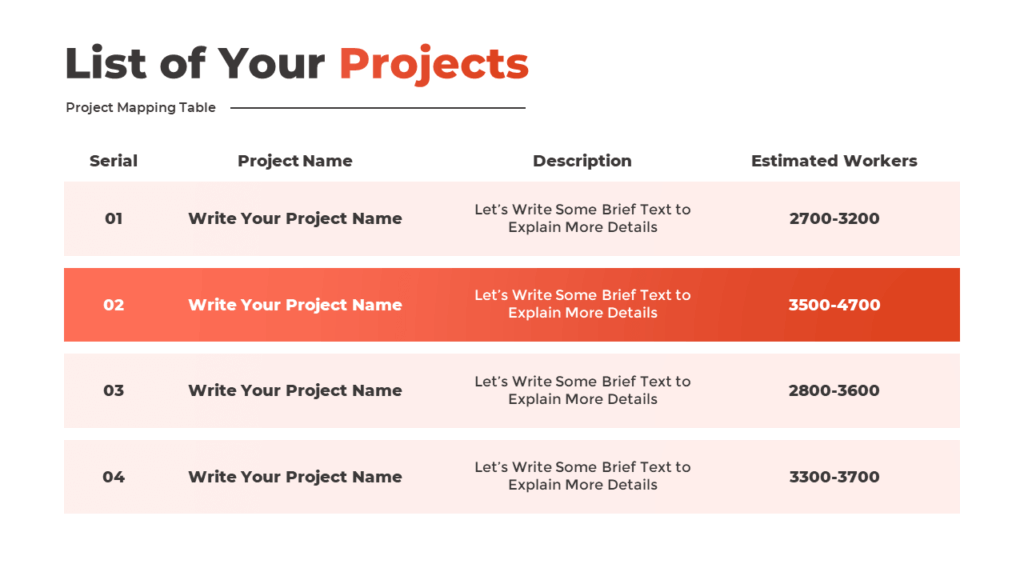Click serial number 01 cell
The width and height of the screenshot is (1024, 576).
114,218
